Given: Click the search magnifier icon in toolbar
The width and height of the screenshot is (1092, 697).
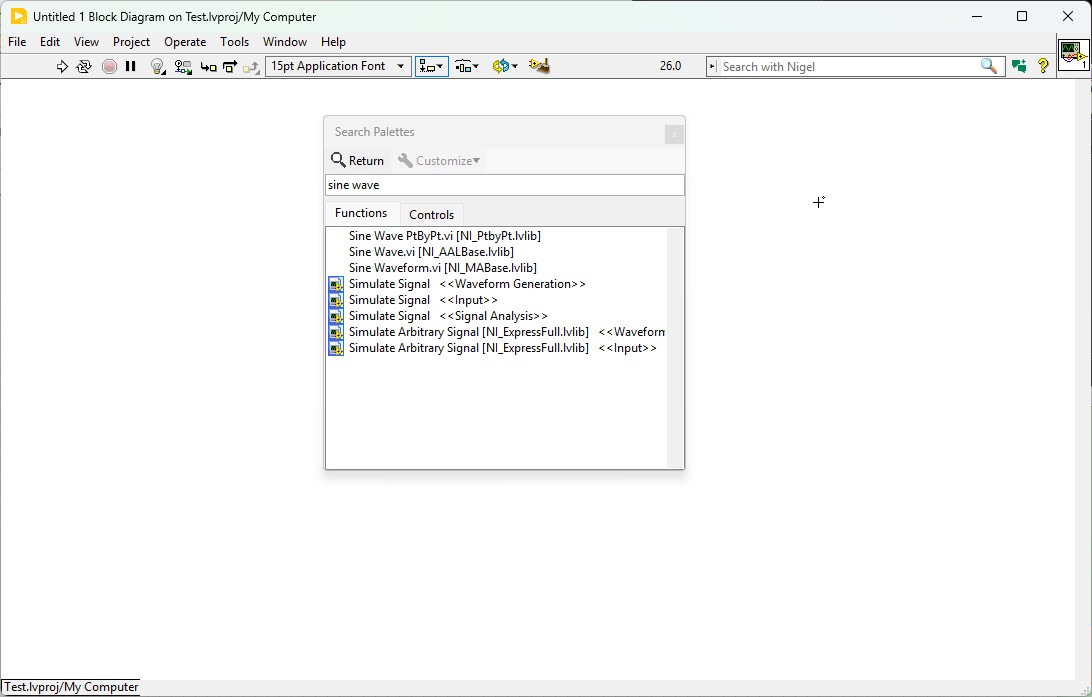Looking at the screenshot, I should point(988,66).
